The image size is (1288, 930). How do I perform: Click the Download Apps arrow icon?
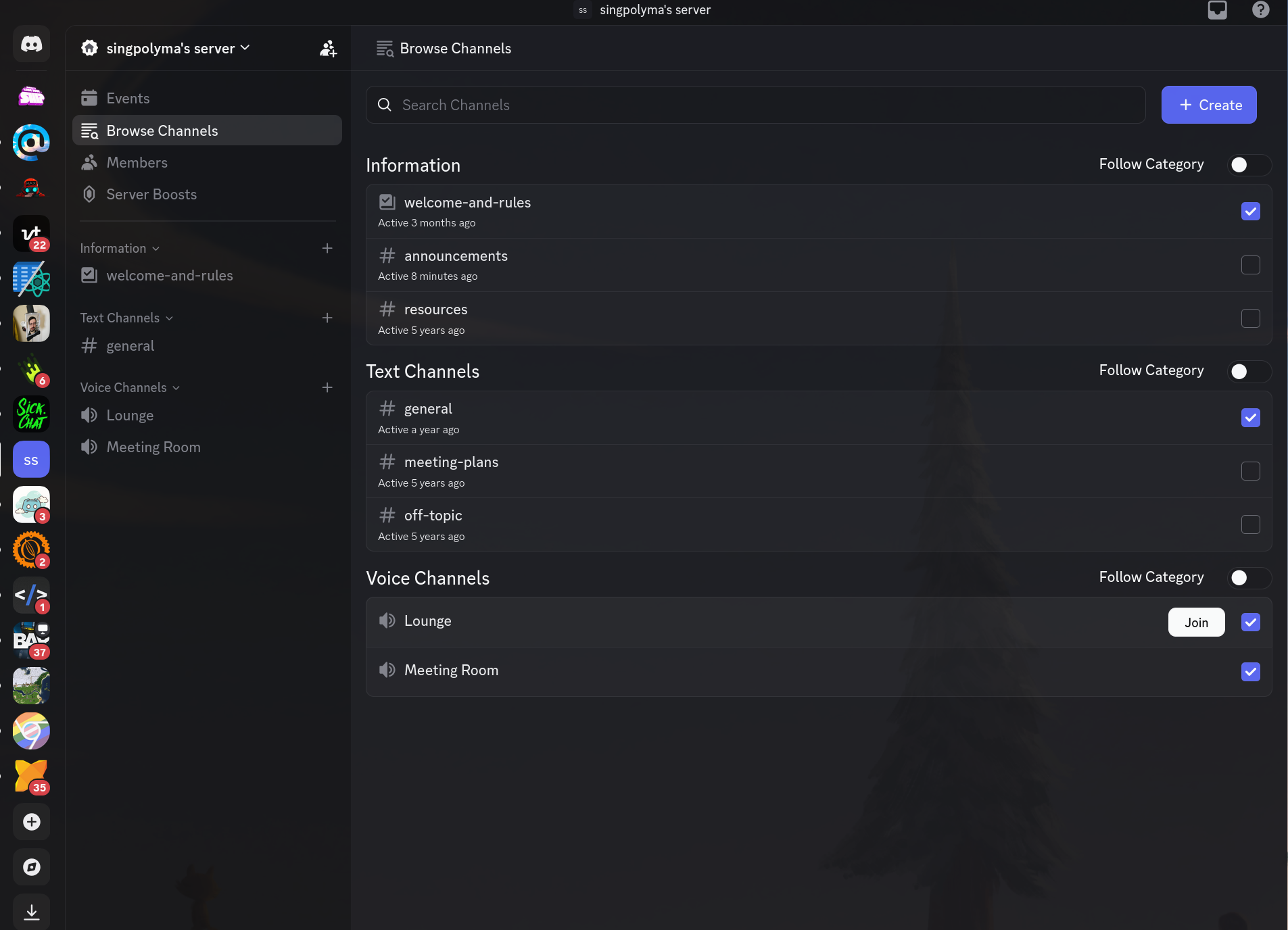[31, 912]
